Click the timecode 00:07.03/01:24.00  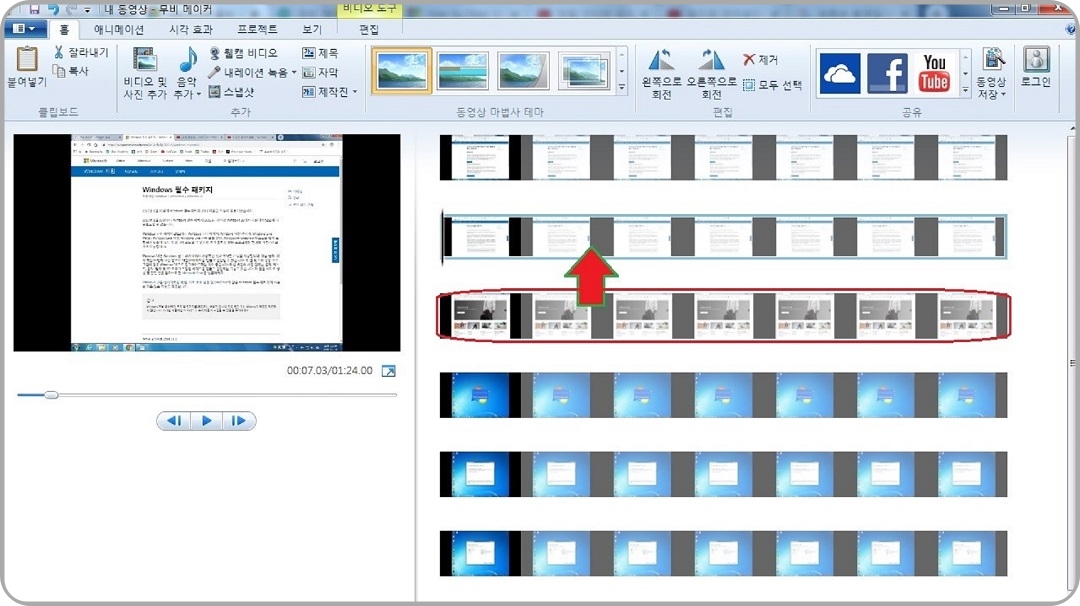tap(329, 370)
